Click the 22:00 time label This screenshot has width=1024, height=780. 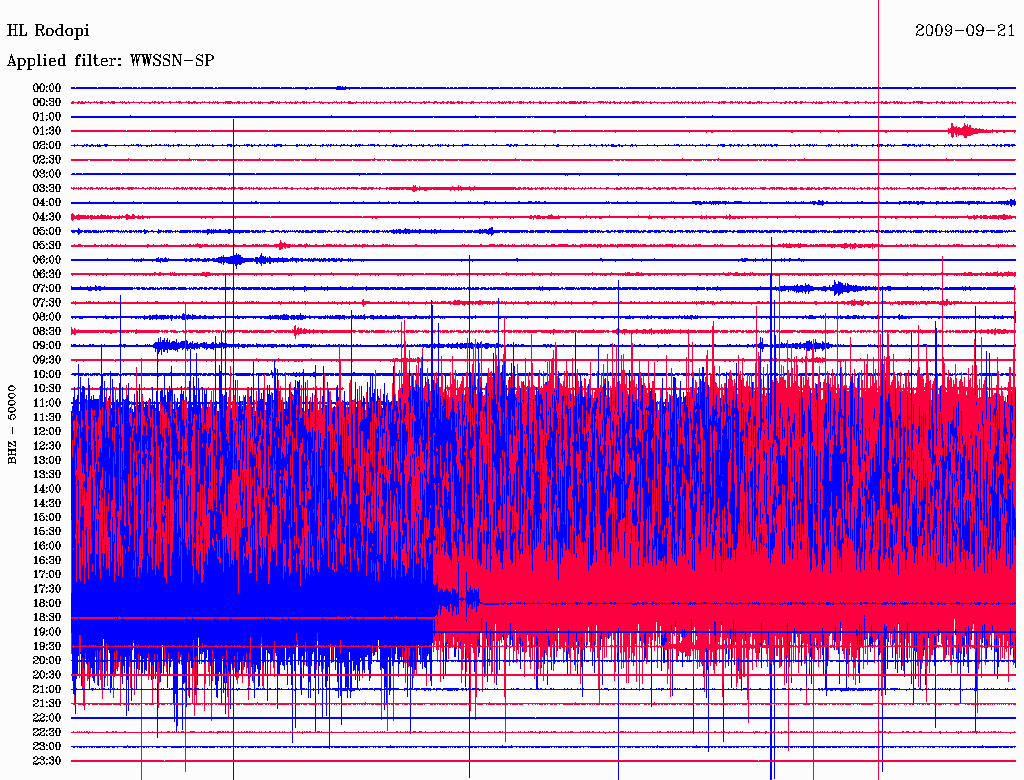46,717
